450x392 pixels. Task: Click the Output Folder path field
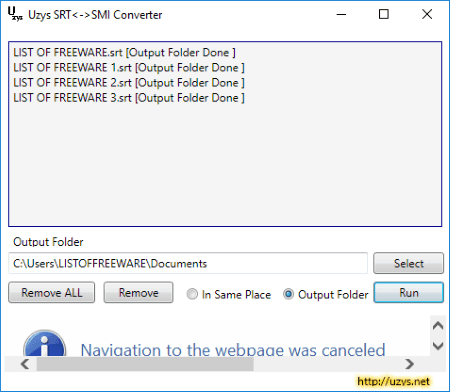click(188, 263)
